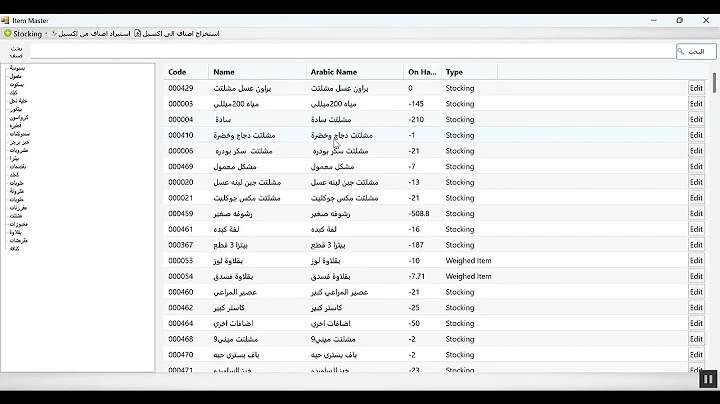This screenshot has width=720, height=404.
Task: Click On Hand value -187
Action: (416, 245)
